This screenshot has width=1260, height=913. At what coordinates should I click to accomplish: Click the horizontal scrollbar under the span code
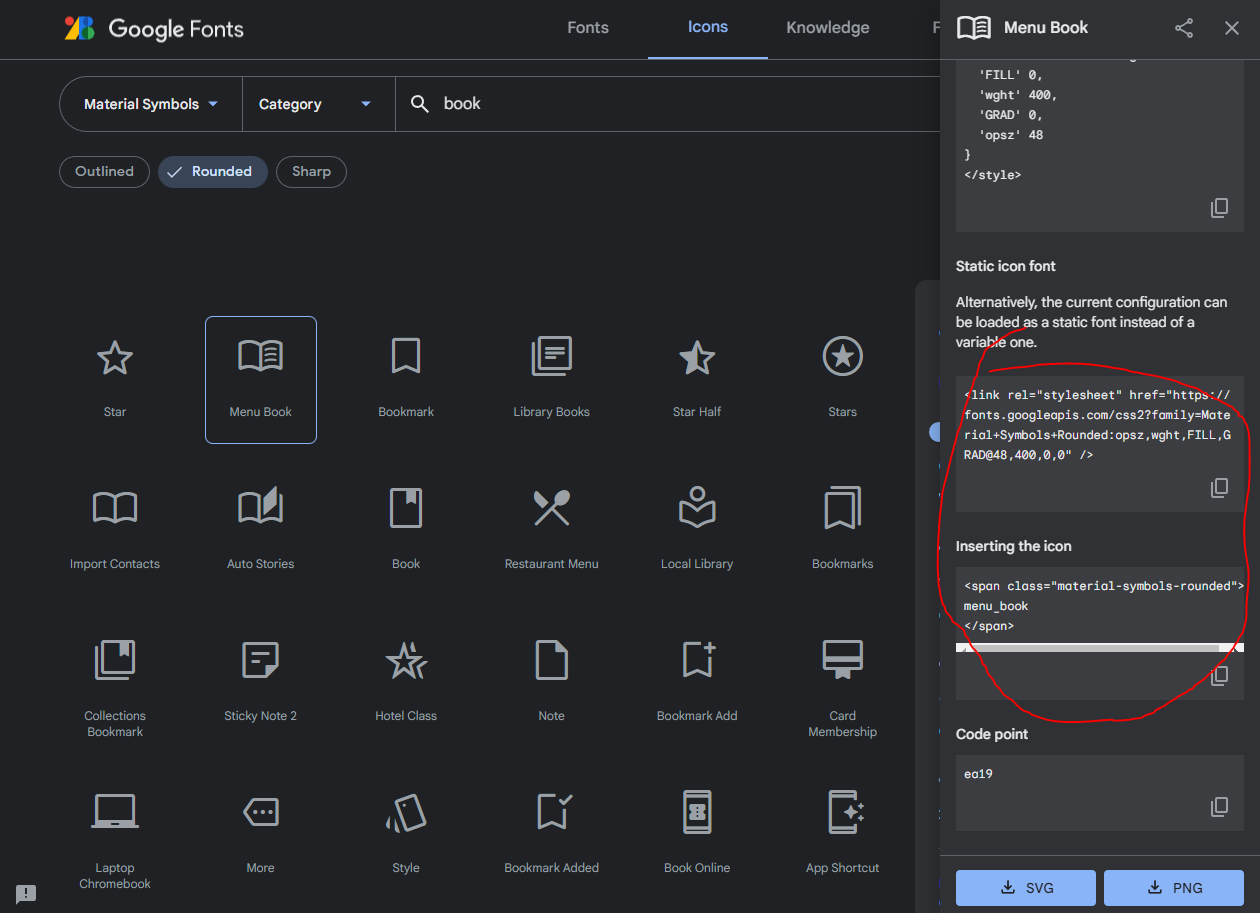(x=1100, y=648)
